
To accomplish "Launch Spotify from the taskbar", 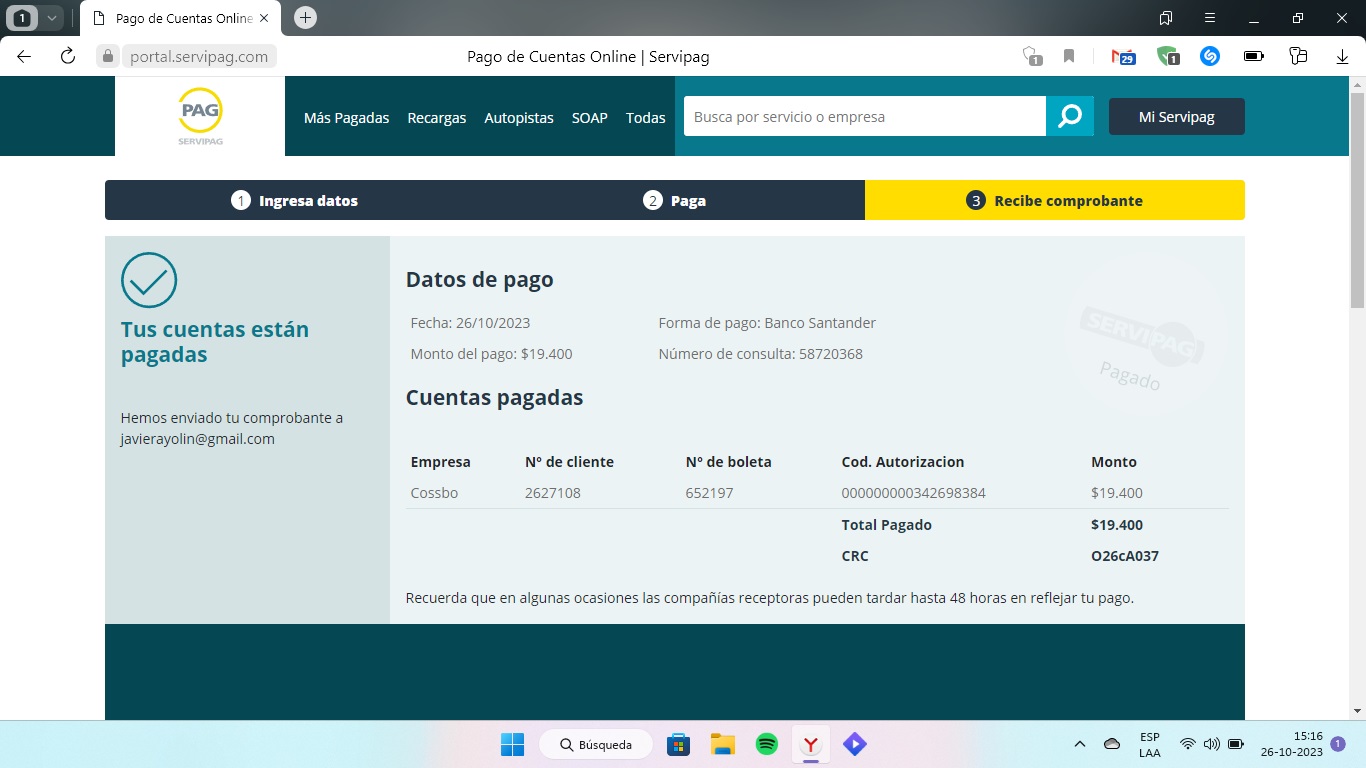I will [766, 744].
